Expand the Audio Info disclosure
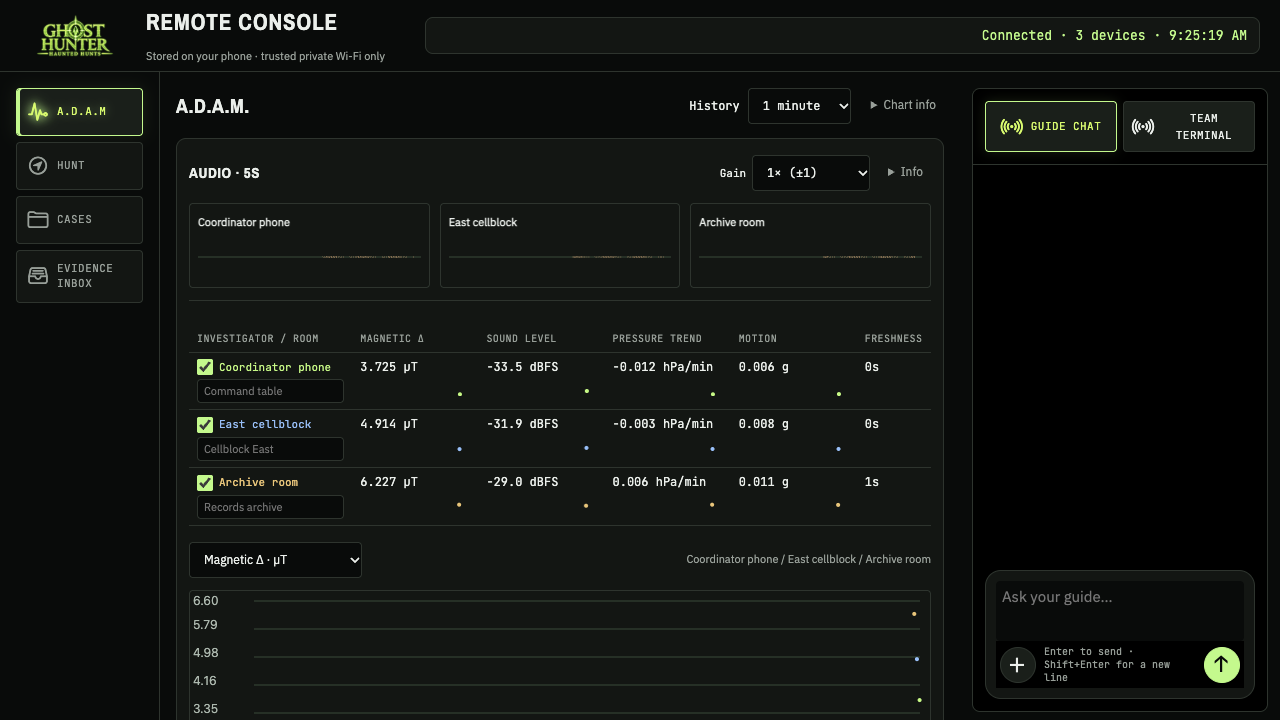The width and height of the screenshot is (1280, 720). (x=905, y=172)
